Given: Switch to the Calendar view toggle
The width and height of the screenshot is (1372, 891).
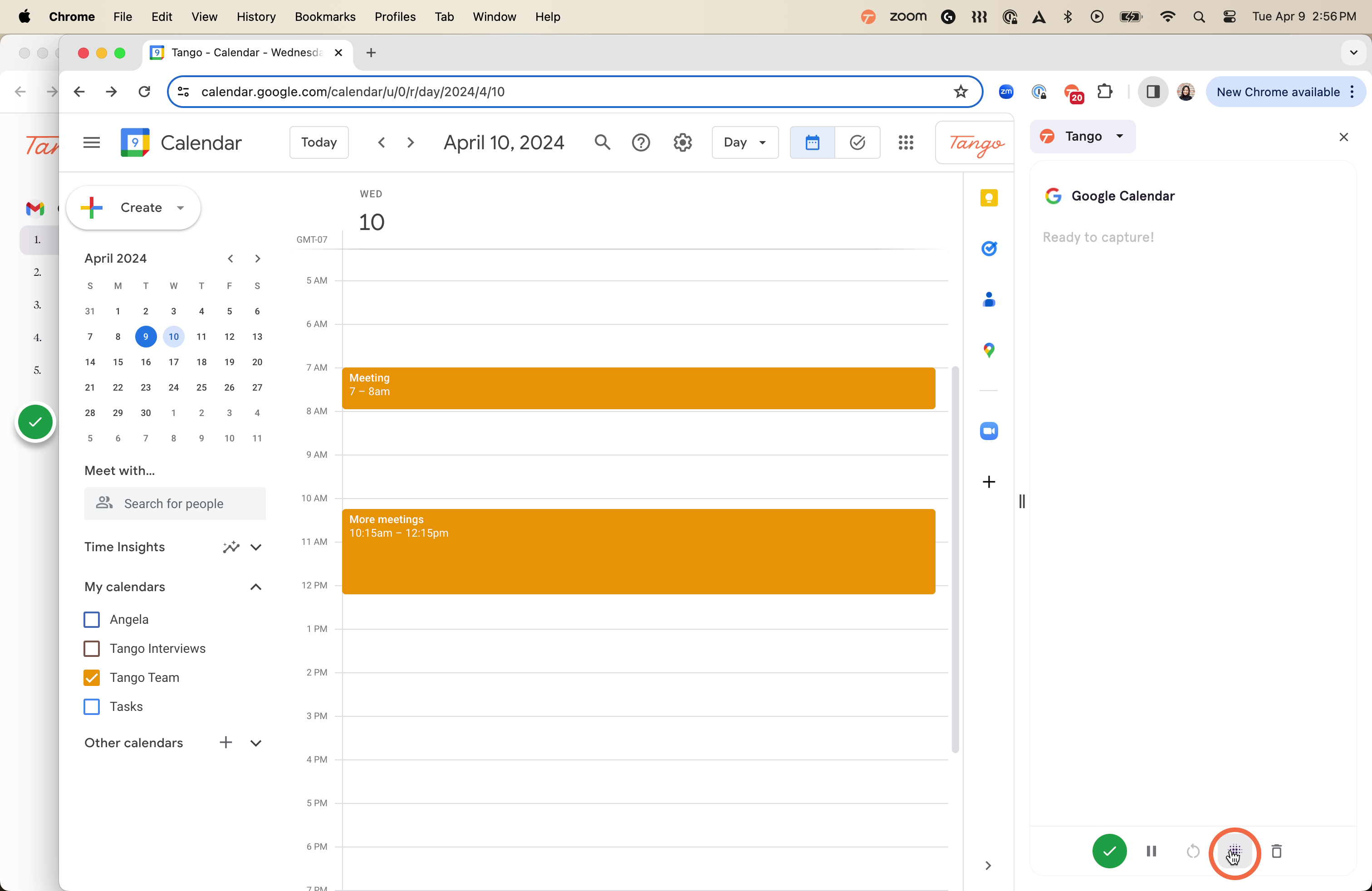Looking at the screenshot, I should click(812, 142).
